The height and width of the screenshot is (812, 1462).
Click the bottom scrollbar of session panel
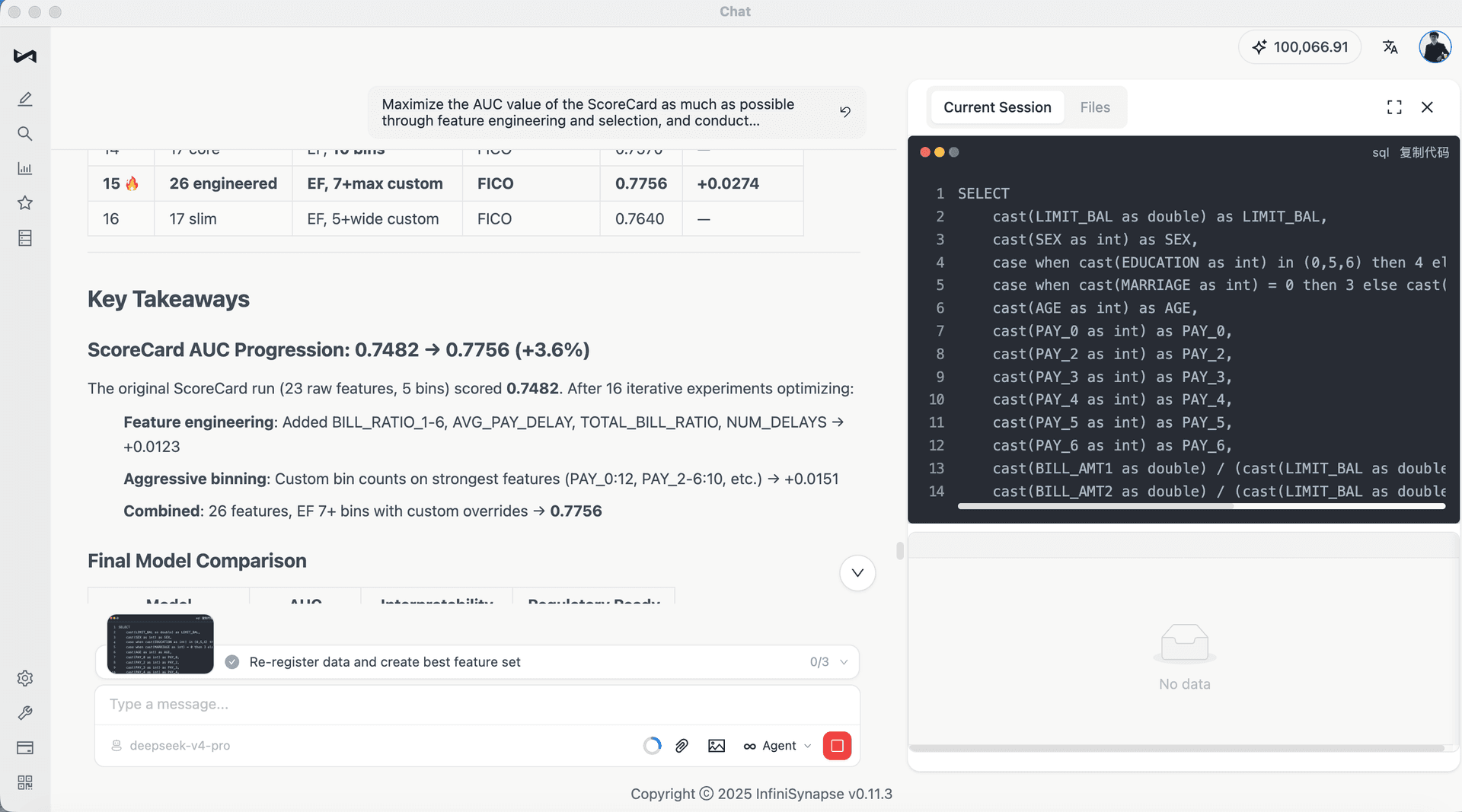(x=1177, y=748)
